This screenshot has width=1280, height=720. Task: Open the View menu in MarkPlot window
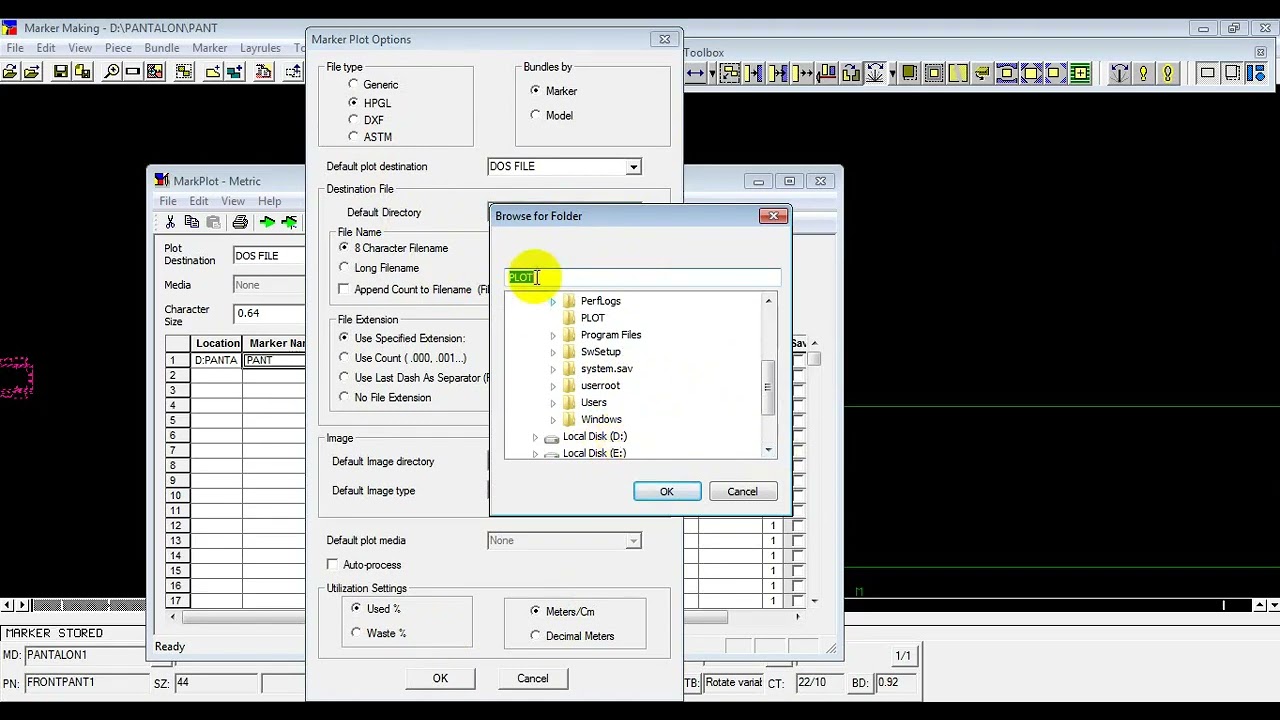(x=233, y=201)
